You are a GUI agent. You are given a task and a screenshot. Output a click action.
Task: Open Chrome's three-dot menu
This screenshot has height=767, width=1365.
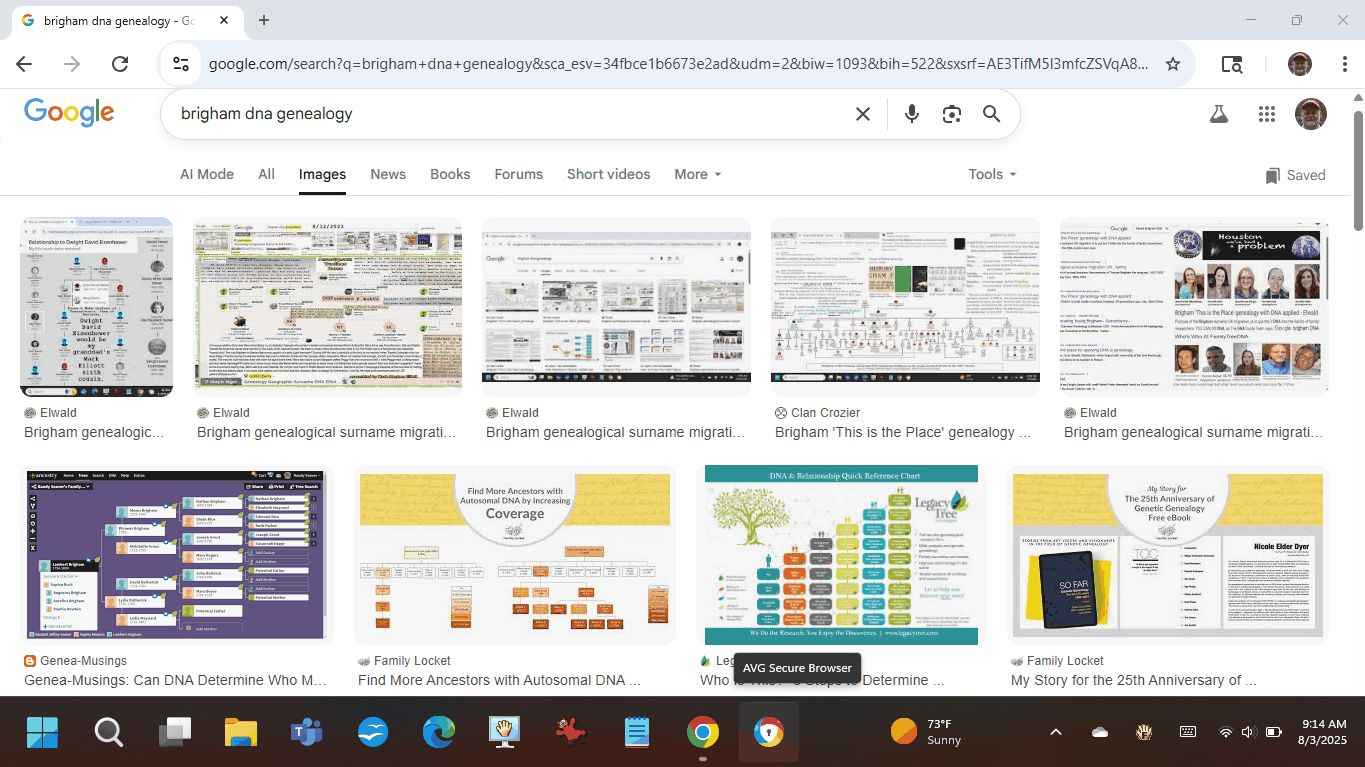[1345, 64]
